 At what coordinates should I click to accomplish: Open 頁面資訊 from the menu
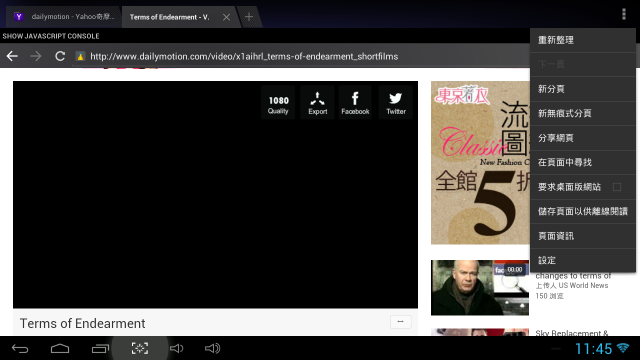click(583, 236)
